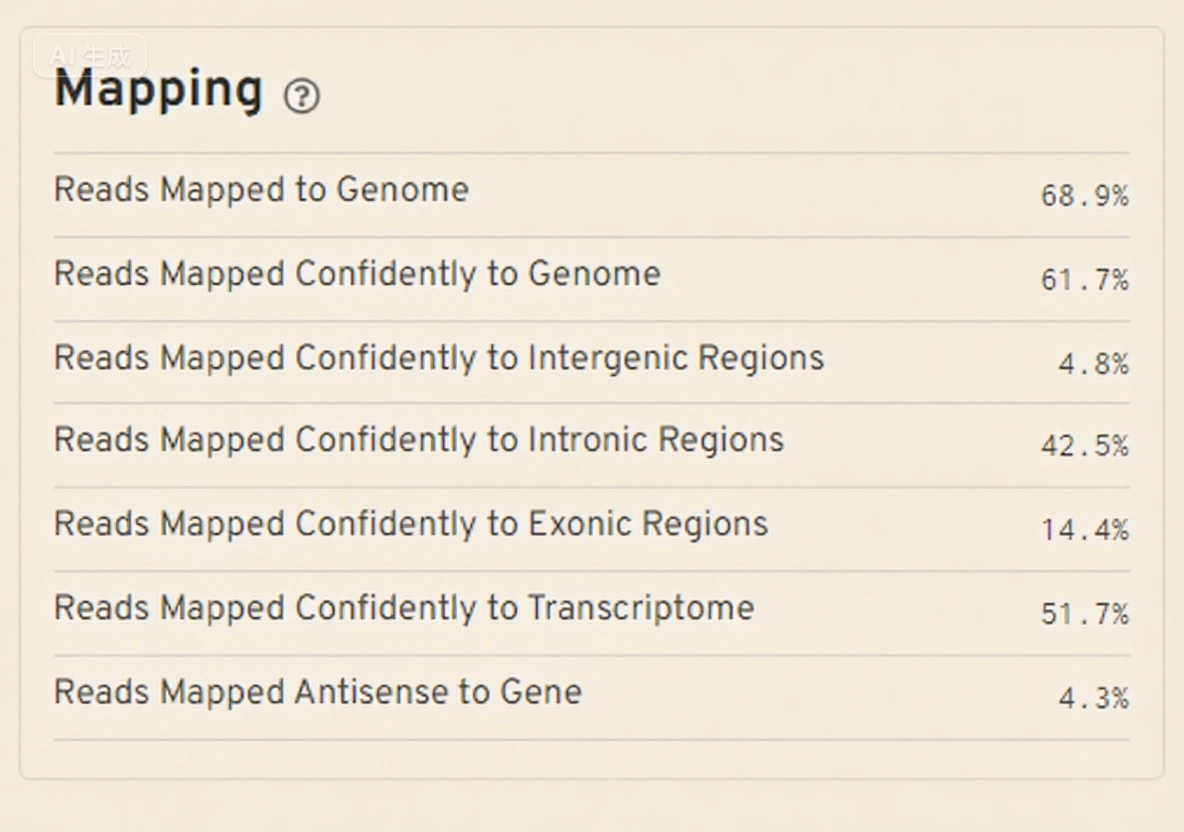Select Reads Mapped Confidently to Genome label

(357, 274)
